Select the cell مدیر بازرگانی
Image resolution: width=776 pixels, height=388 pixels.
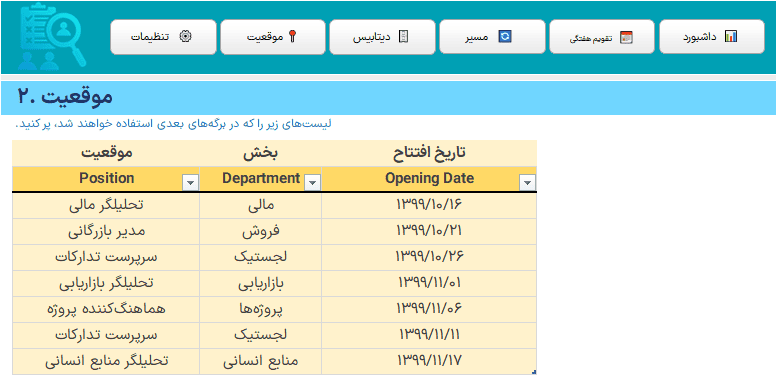(106, 231)
